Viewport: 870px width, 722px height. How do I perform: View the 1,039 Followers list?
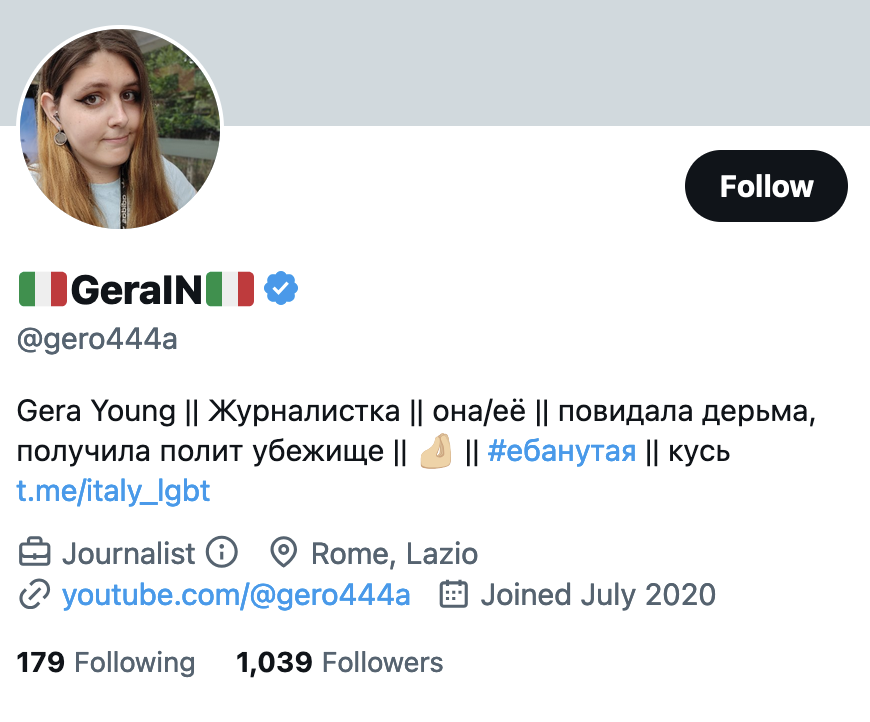click(x=339, y=662)
